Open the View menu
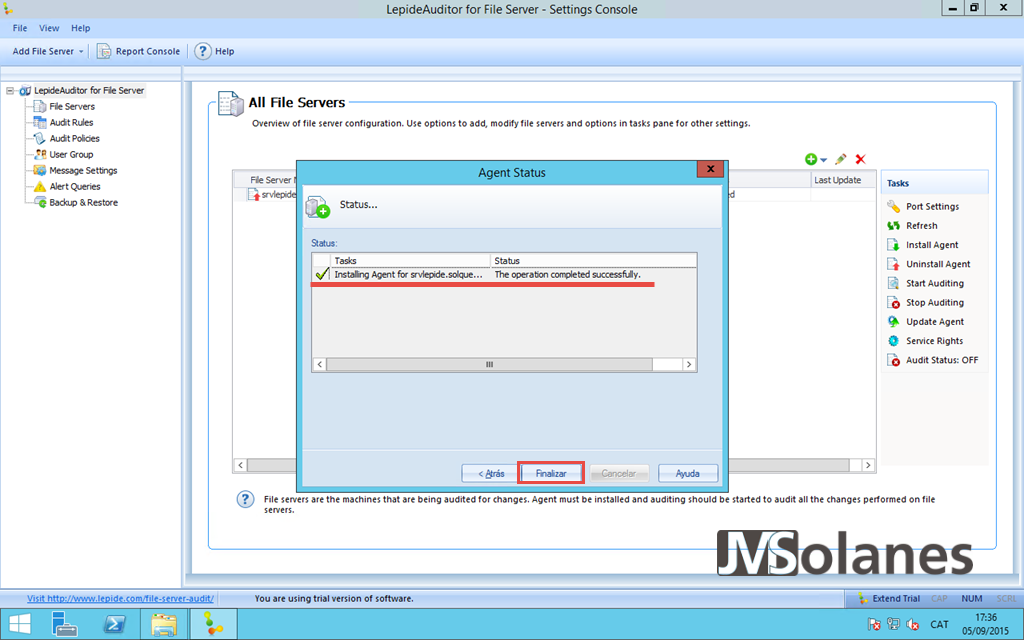Image resolution: width=1024 pixels, height=640 pixels. 49,28
